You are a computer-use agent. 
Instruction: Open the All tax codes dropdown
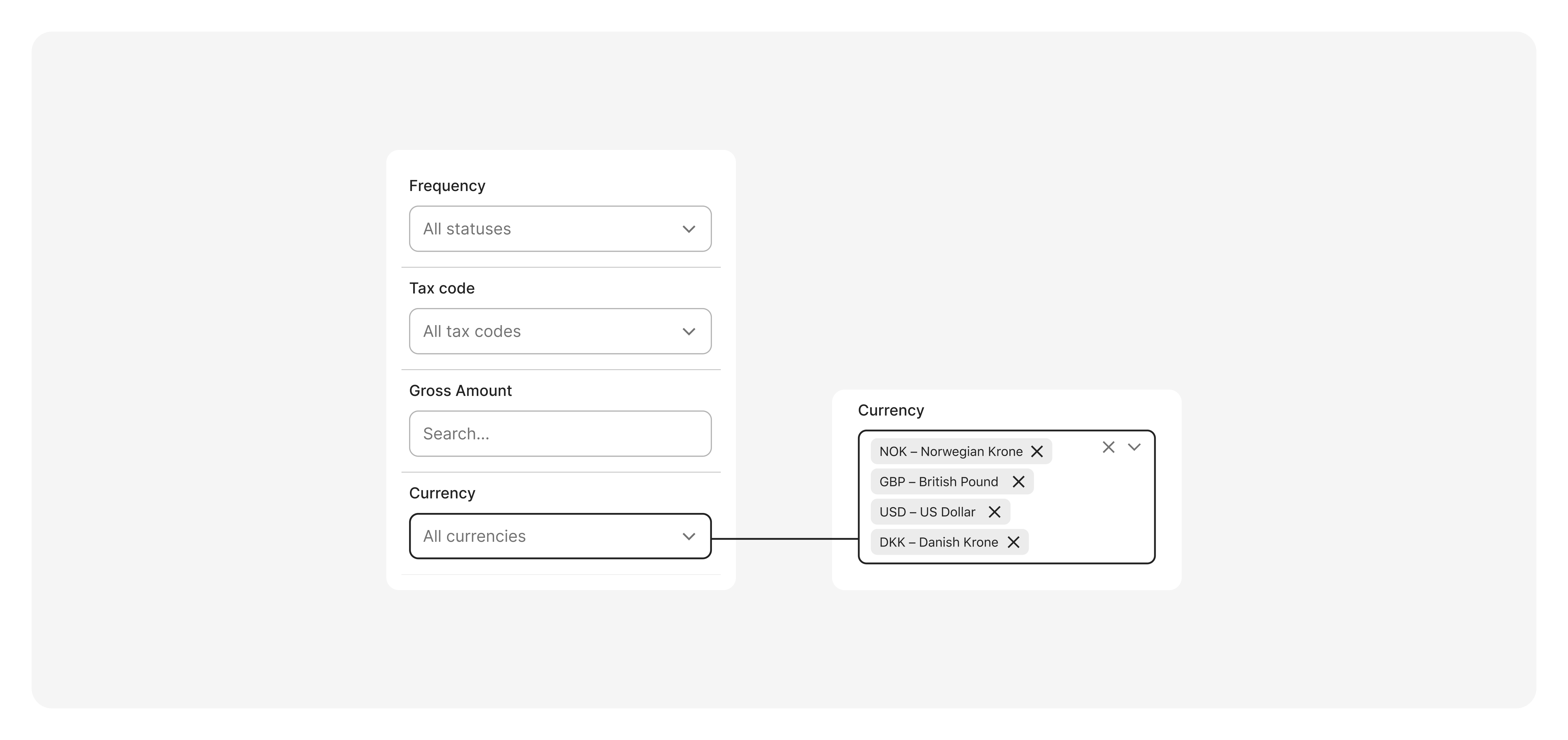(560, 331)
